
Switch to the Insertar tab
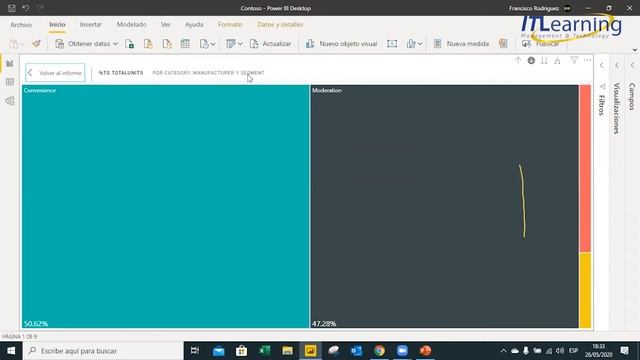click(x=91, y=25)
